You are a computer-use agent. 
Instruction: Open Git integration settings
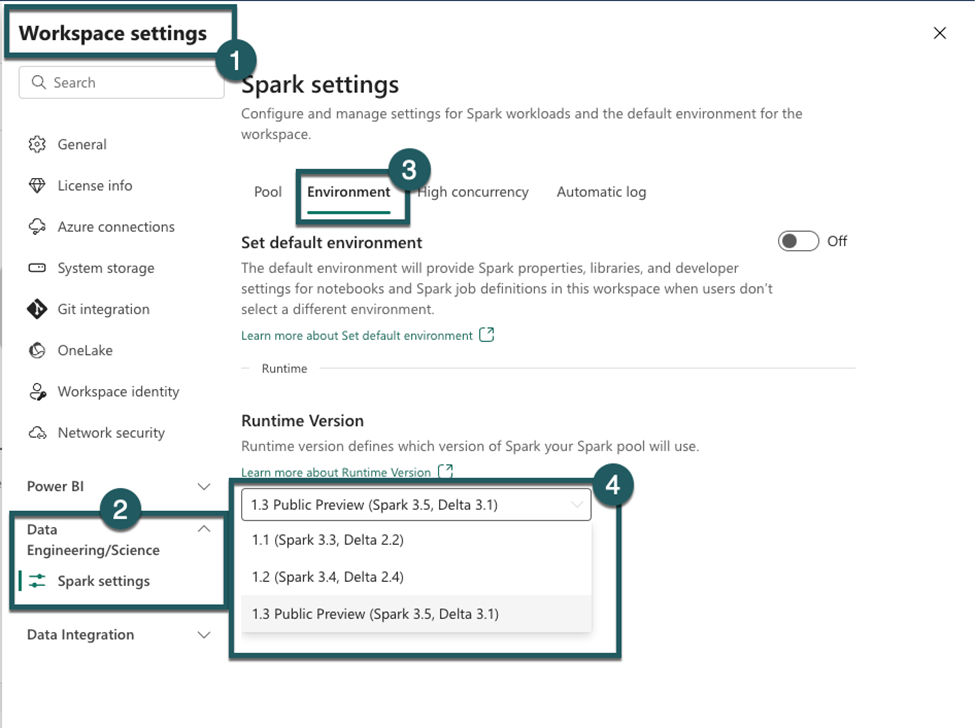(103, 309)
